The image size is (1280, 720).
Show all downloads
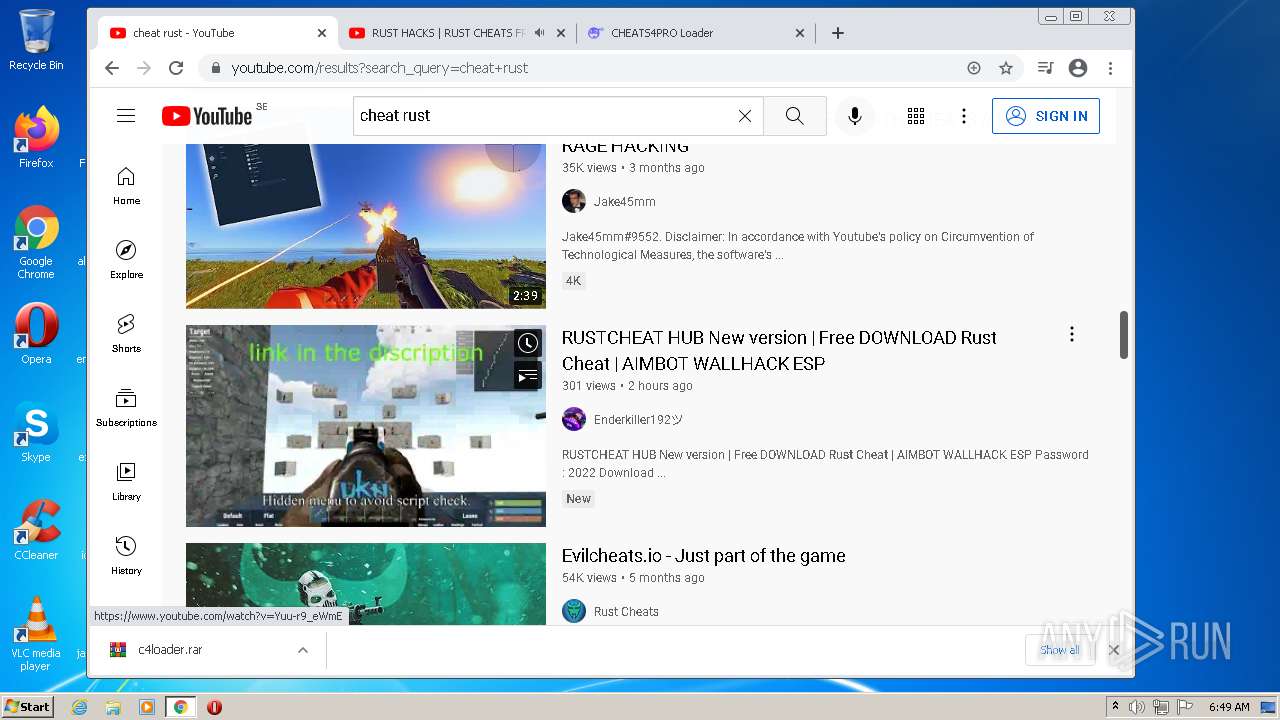1059,650
